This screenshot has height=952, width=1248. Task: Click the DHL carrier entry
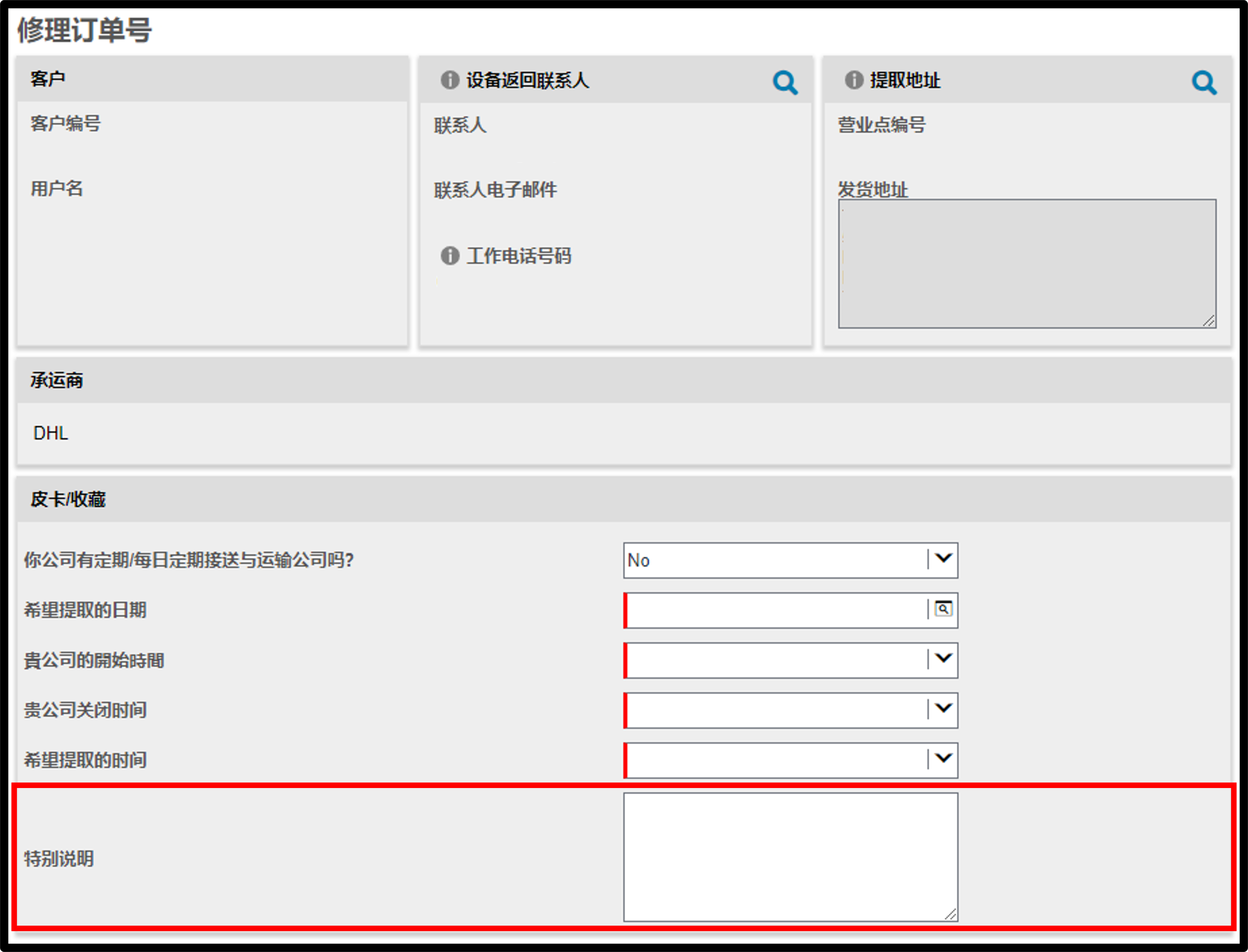tap(50, 433)
